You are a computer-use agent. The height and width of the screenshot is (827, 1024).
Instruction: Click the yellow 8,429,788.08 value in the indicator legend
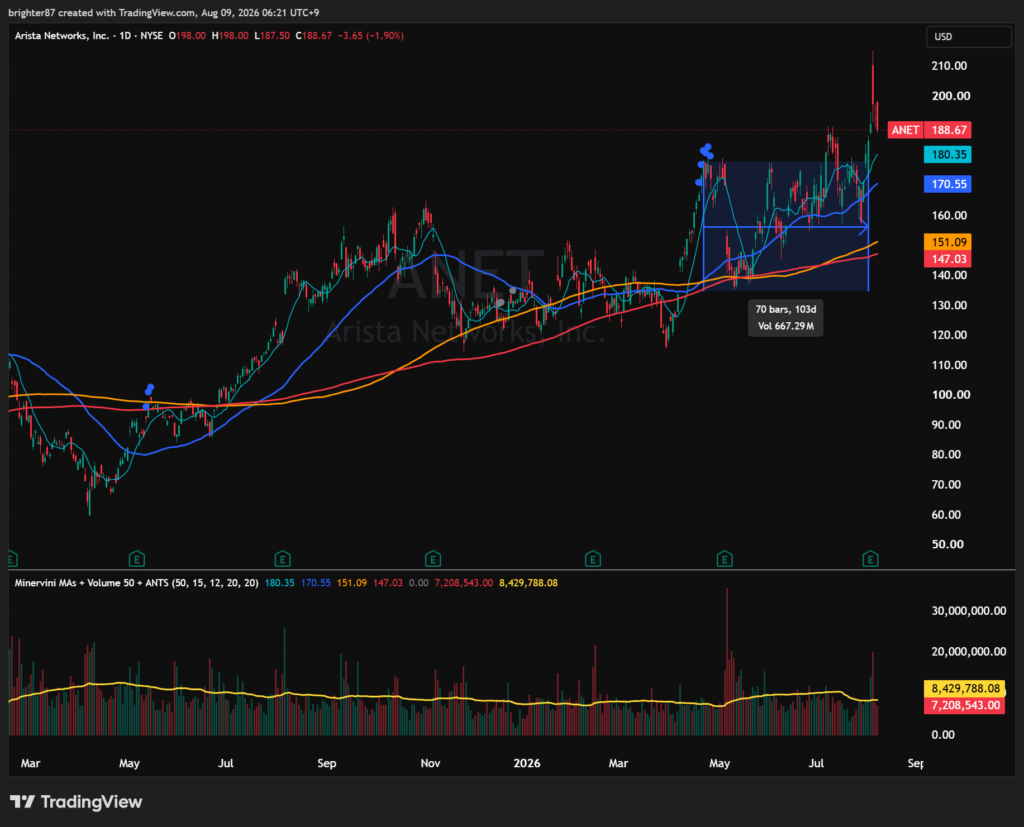coord(528,583)
